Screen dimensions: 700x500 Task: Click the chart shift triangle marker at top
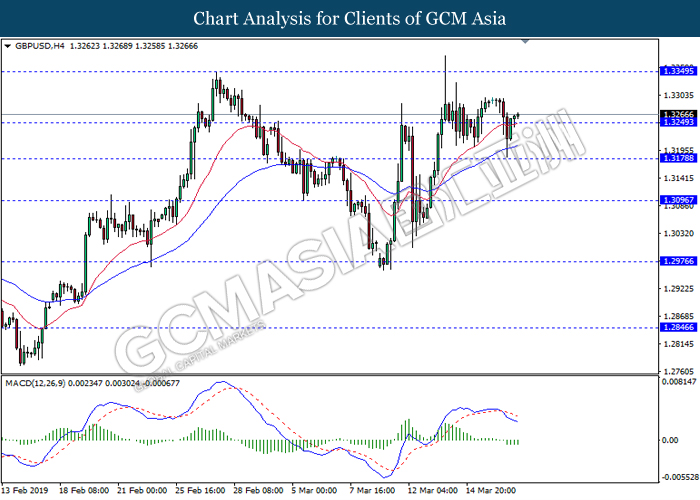[x=525, y=42]
